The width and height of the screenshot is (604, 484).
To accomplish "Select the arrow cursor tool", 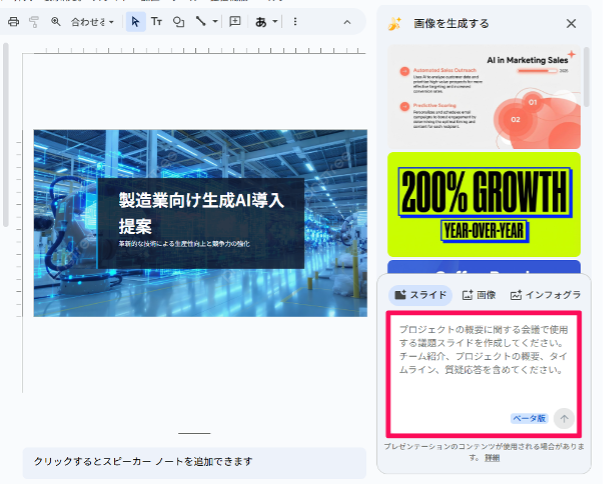I will coord(136,22).
